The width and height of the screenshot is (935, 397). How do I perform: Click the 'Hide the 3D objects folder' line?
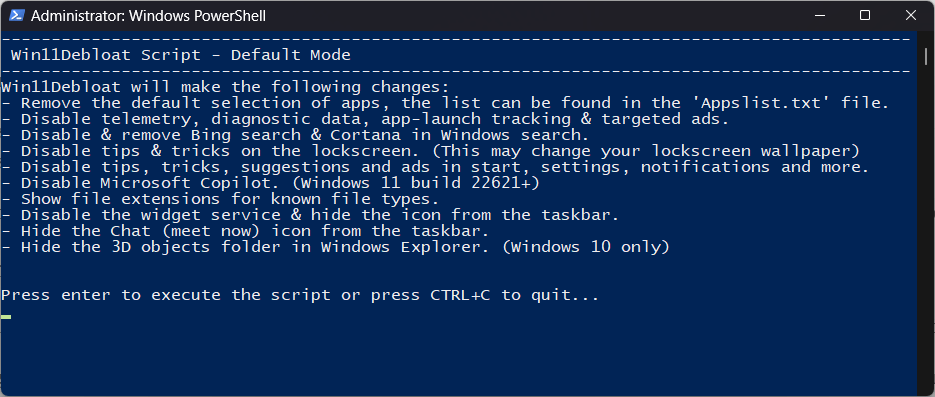pos(335,247)
